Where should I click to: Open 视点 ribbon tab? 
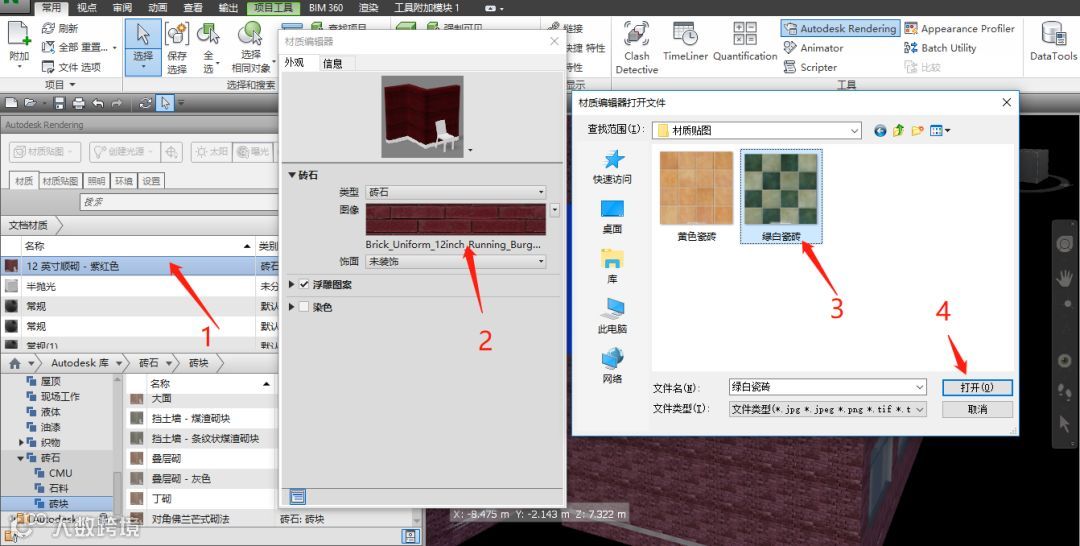[x=87, y=8]
